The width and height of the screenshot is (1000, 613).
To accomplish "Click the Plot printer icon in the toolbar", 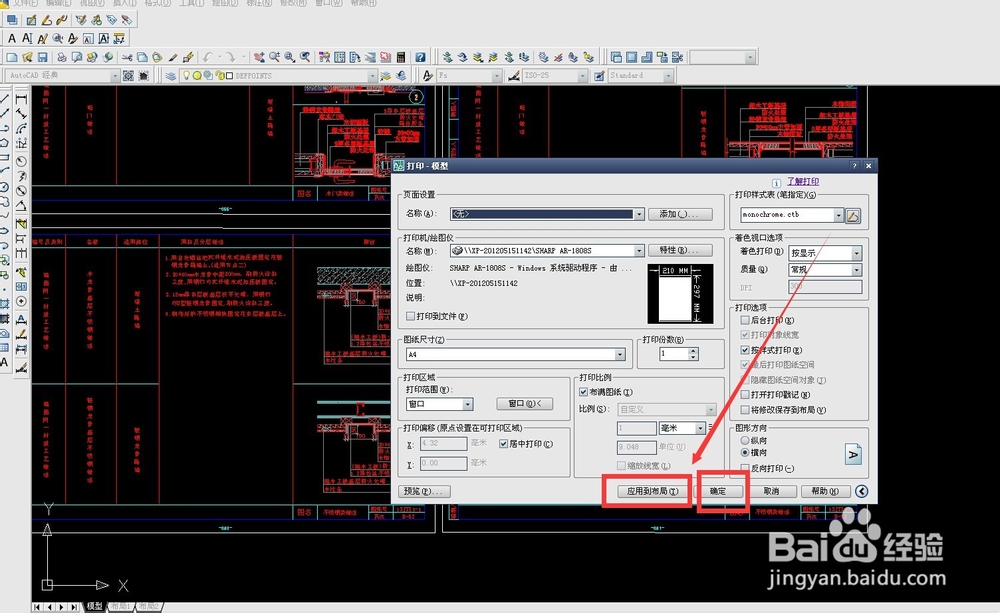I will point(62,57).
